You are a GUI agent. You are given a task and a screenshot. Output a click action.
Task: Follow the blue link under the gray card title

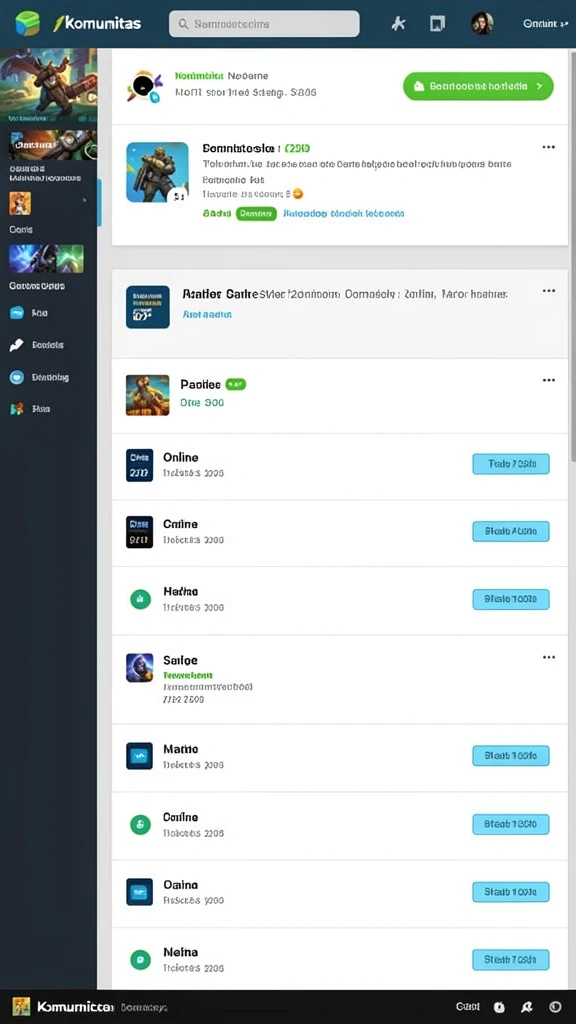[207, 314]
